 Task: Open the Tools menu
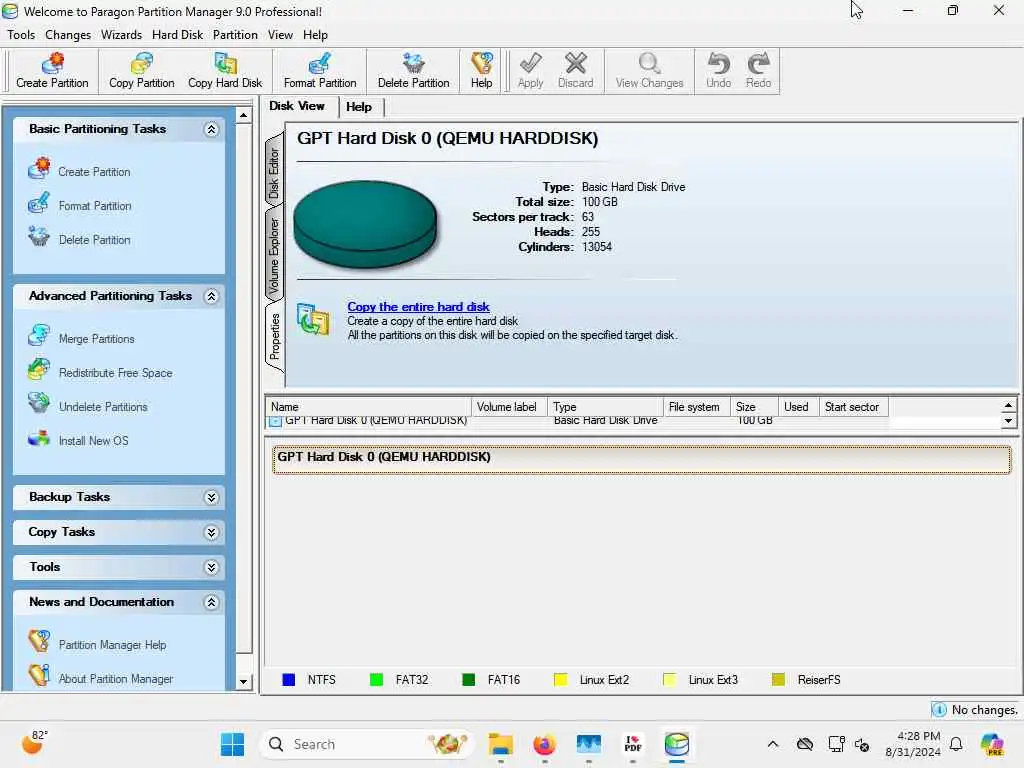[21, 35]
